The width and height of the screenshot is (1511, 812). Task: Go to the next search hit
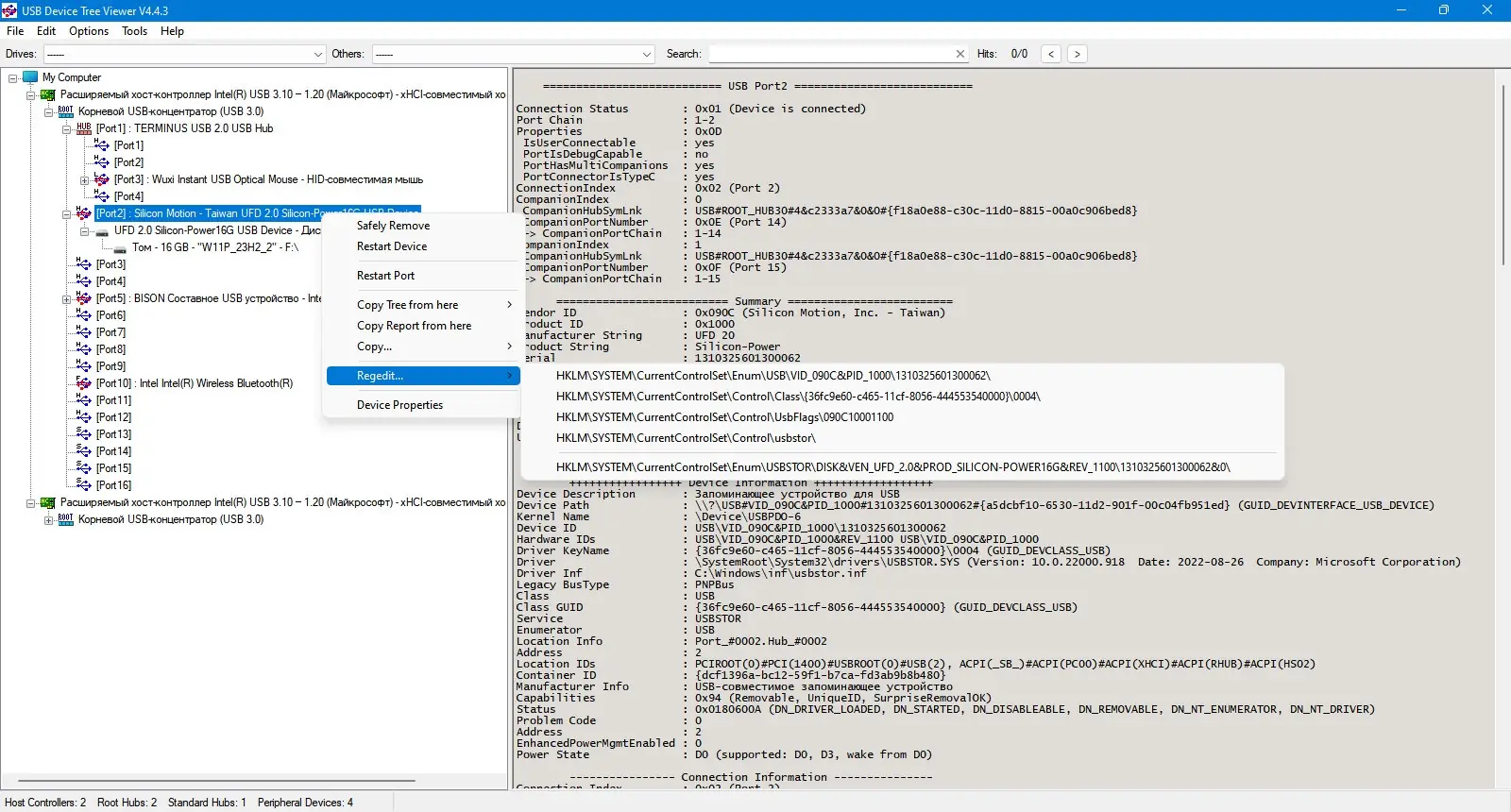(1077, 54)
